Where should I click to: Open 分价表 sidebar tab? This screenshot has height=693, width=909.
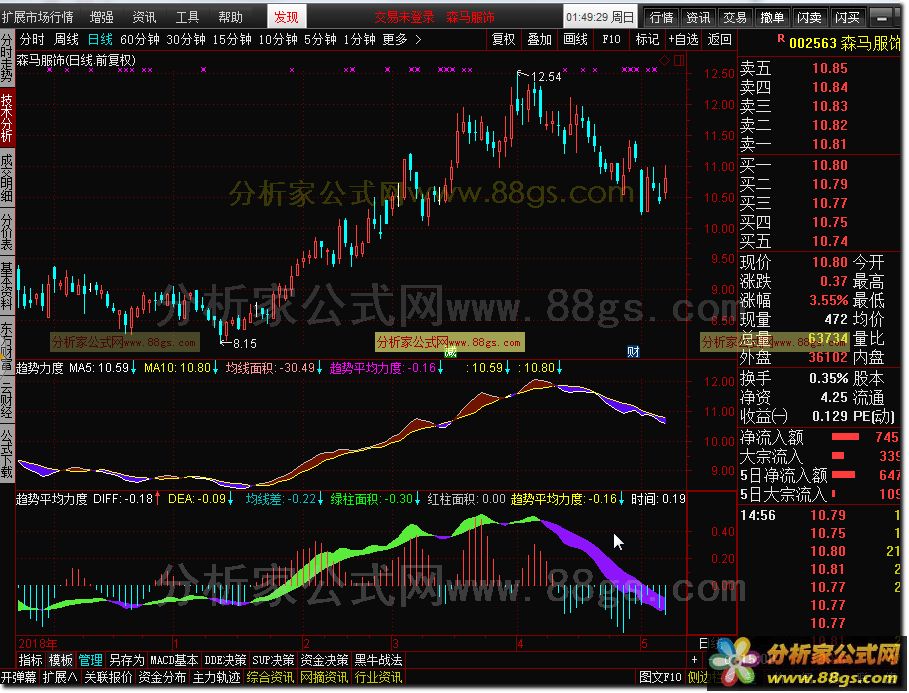click(6, 232)
